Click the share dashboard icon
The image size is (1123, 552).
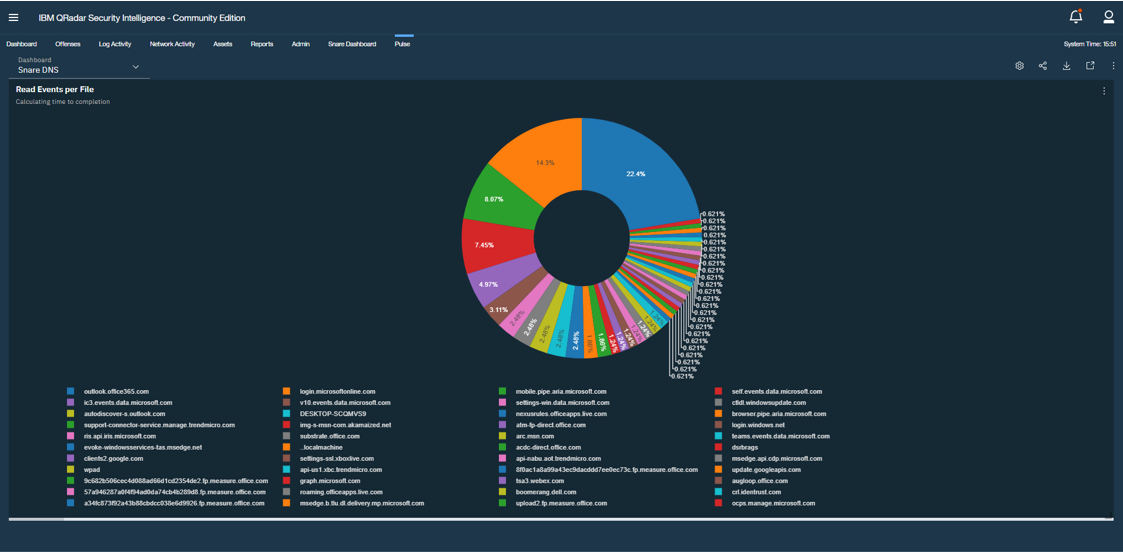point(1043,66)
